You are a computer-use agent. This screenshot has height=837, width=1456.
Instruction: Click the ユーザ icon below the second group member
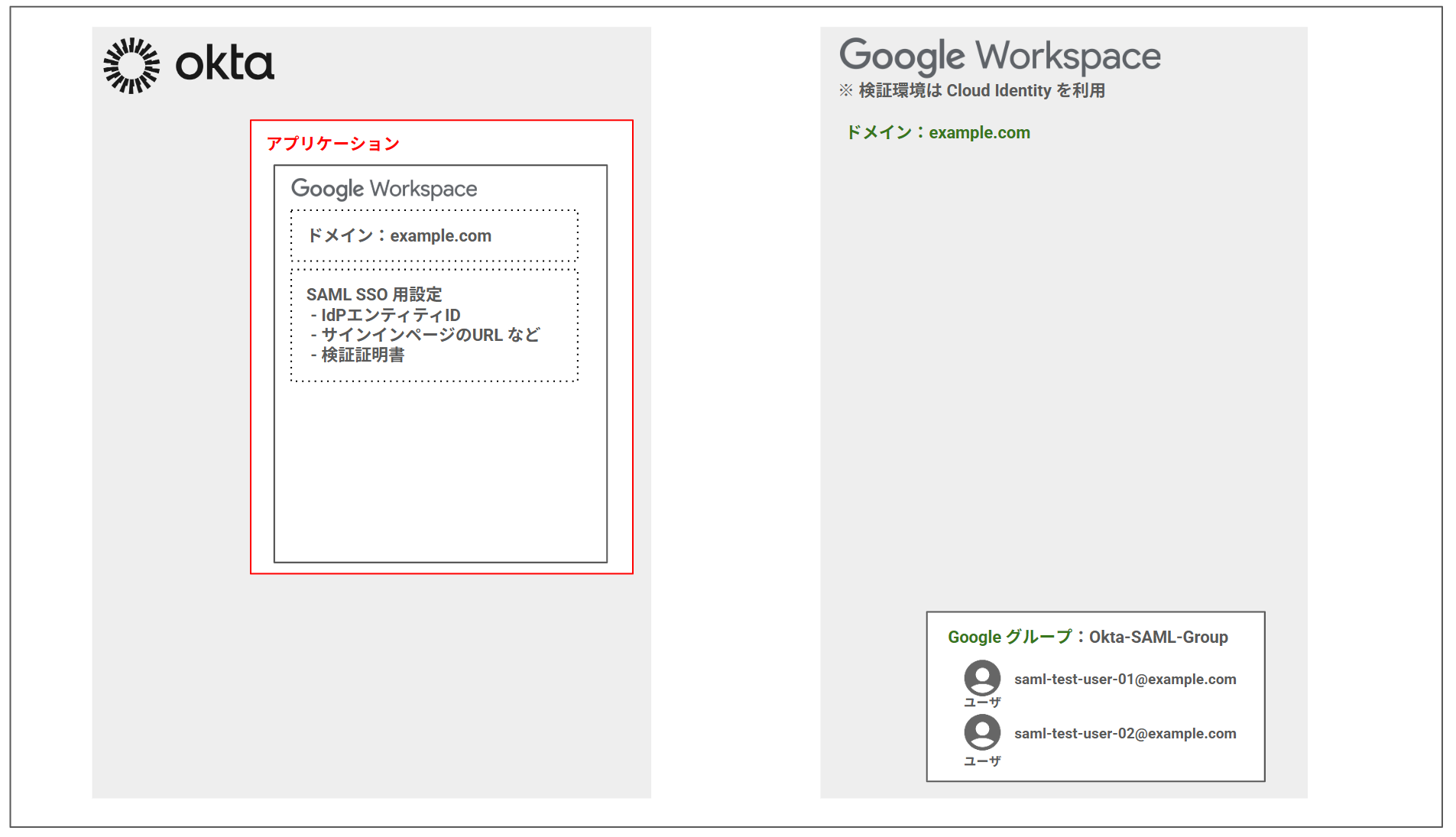pos(981,761)
